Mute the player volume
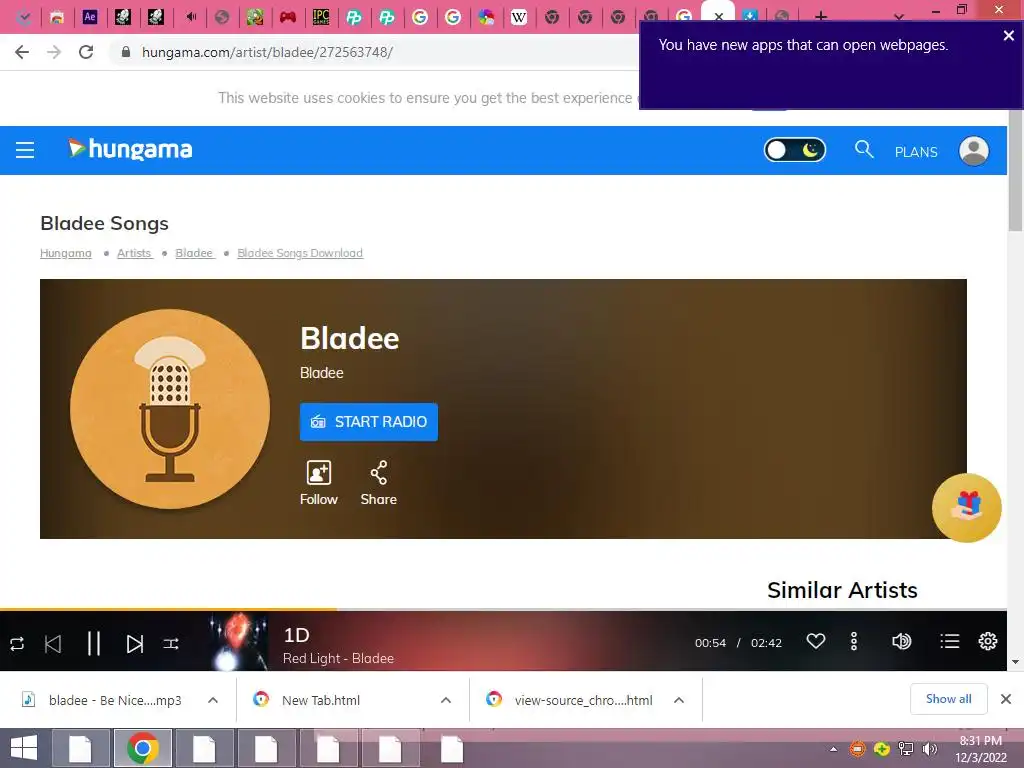Screen dimensions: 1024x768 [x=901, y=641]
